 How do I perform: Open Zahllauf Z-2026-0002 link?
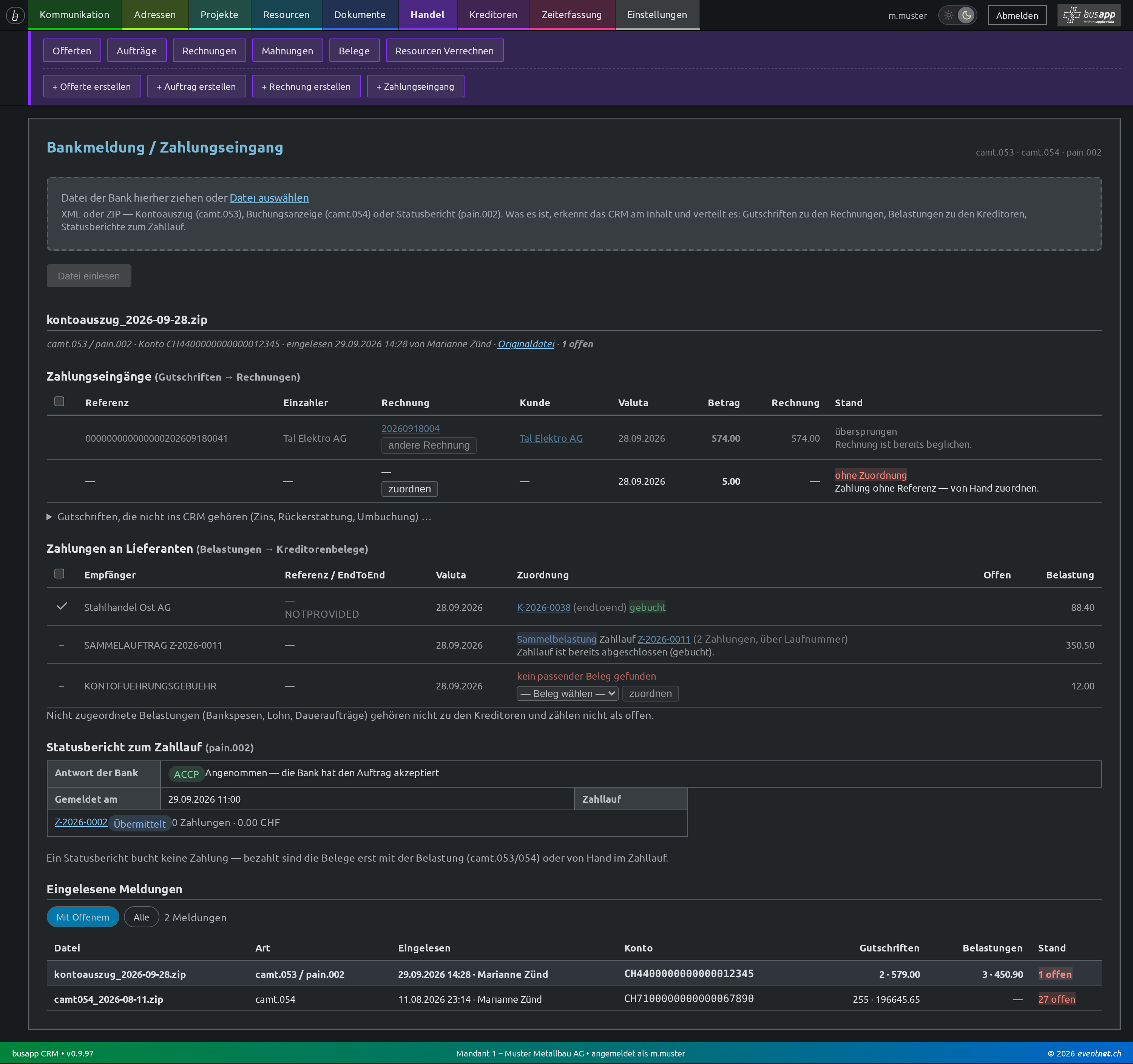tap(81, 822)
